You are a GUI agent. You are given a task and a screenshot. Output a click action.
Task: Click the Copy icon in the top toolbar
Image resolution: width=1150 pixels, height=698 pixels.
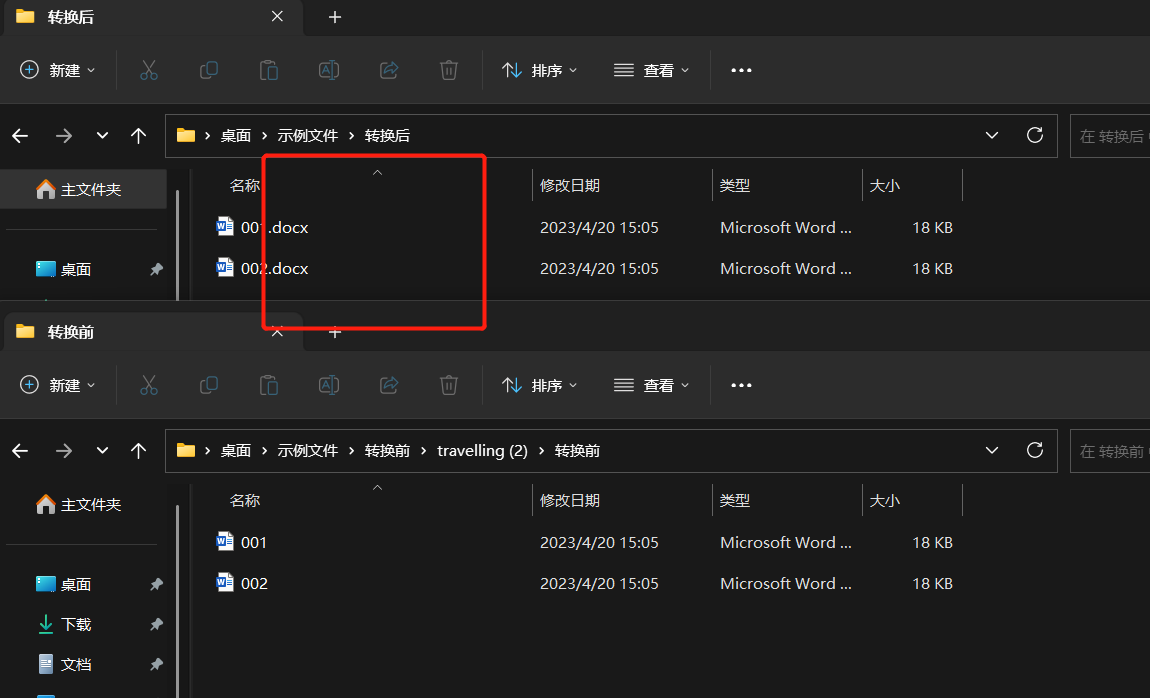point(209,70)
